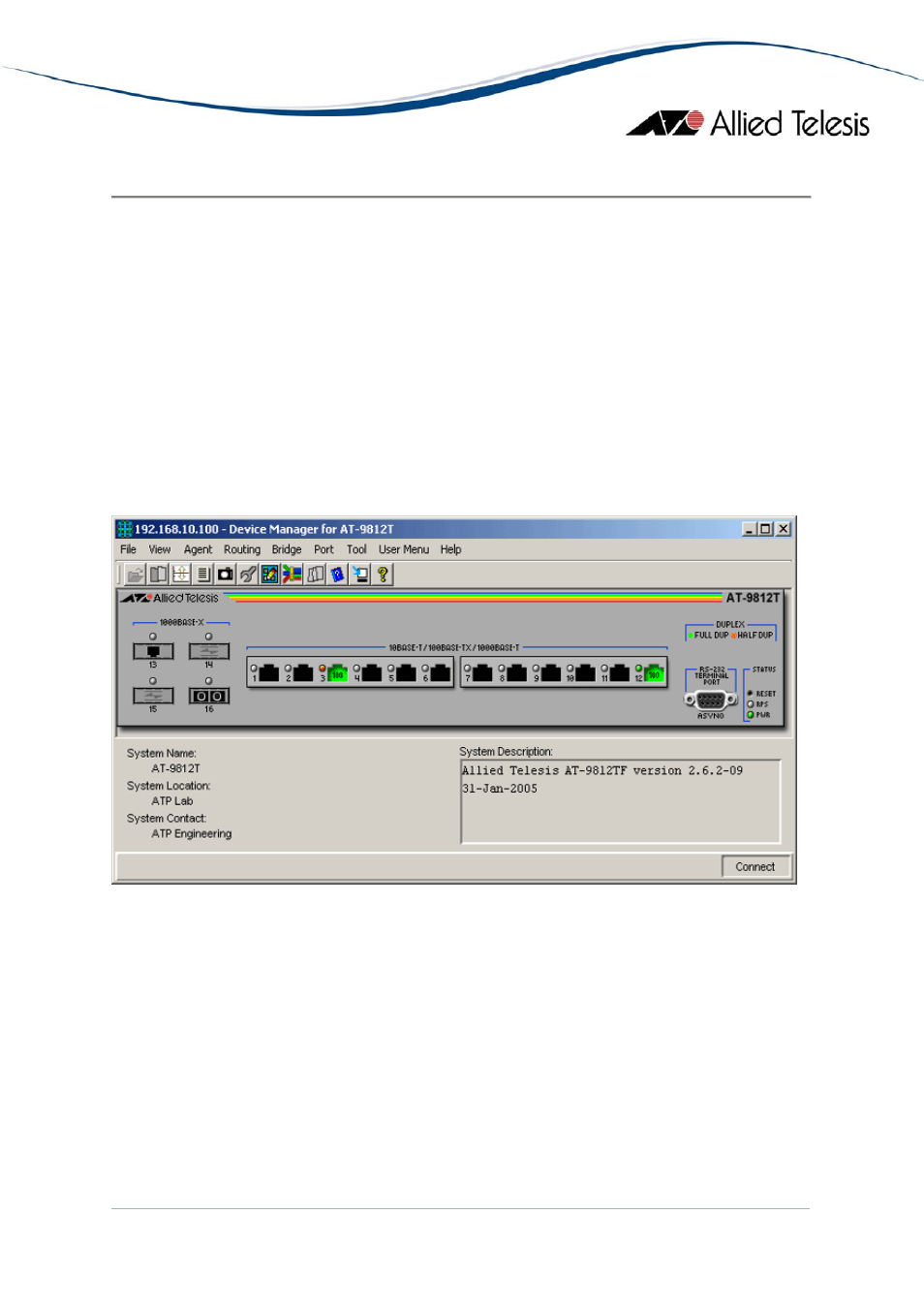Viewport: 924px width, 1308px height.
Task: Minimize the Device Manager window
Action: point(750,529)
